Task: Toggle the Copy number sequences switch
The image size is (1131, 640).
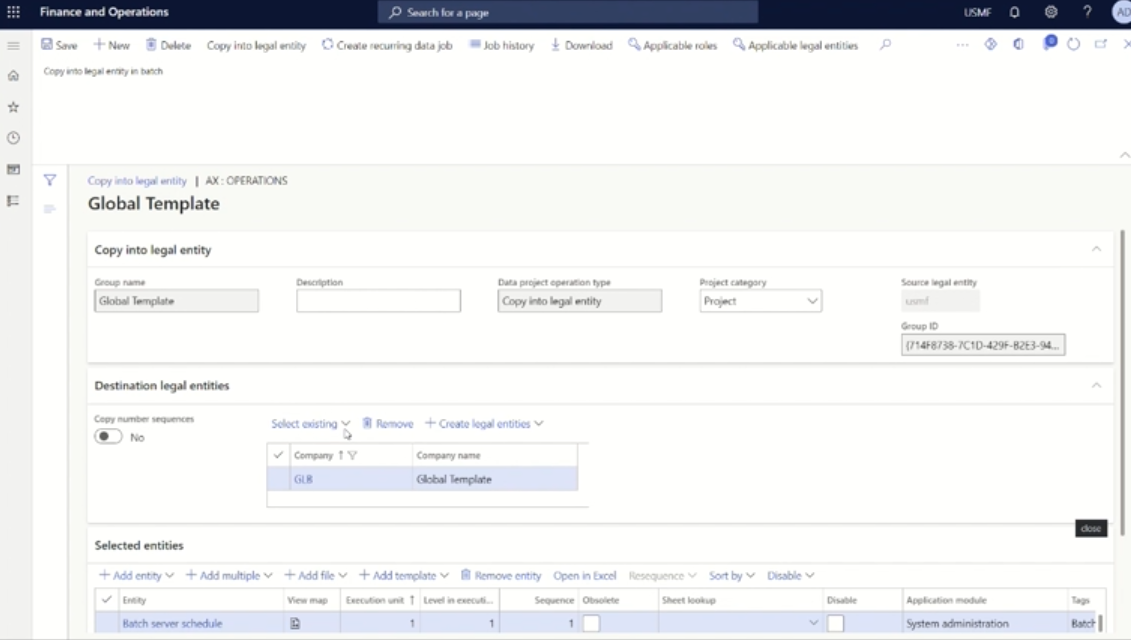Action: click(x=108, y=437)
